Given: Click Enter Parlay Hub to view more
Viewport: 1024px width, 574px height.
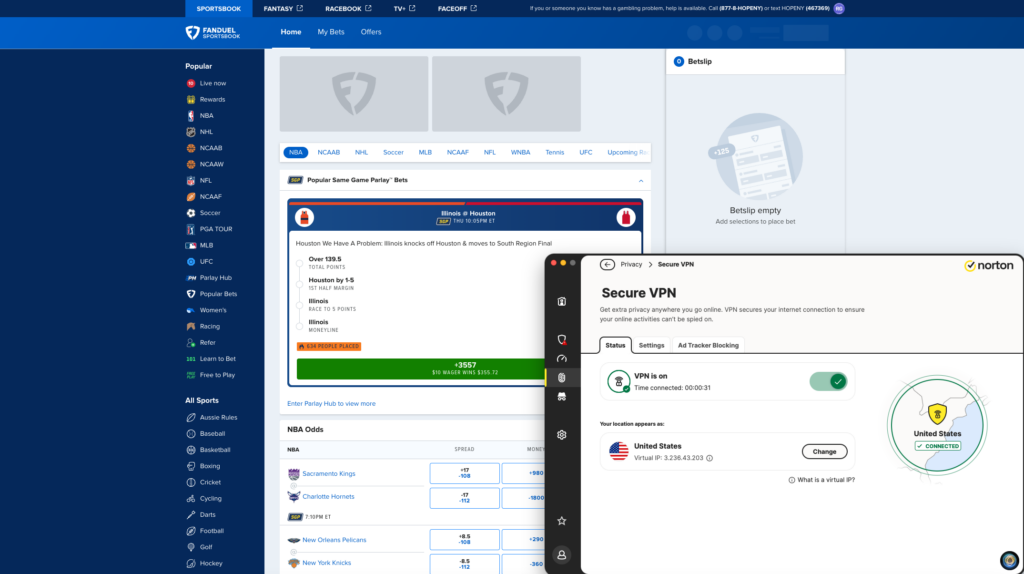Looking at the screenshot, I should point(331,404).
